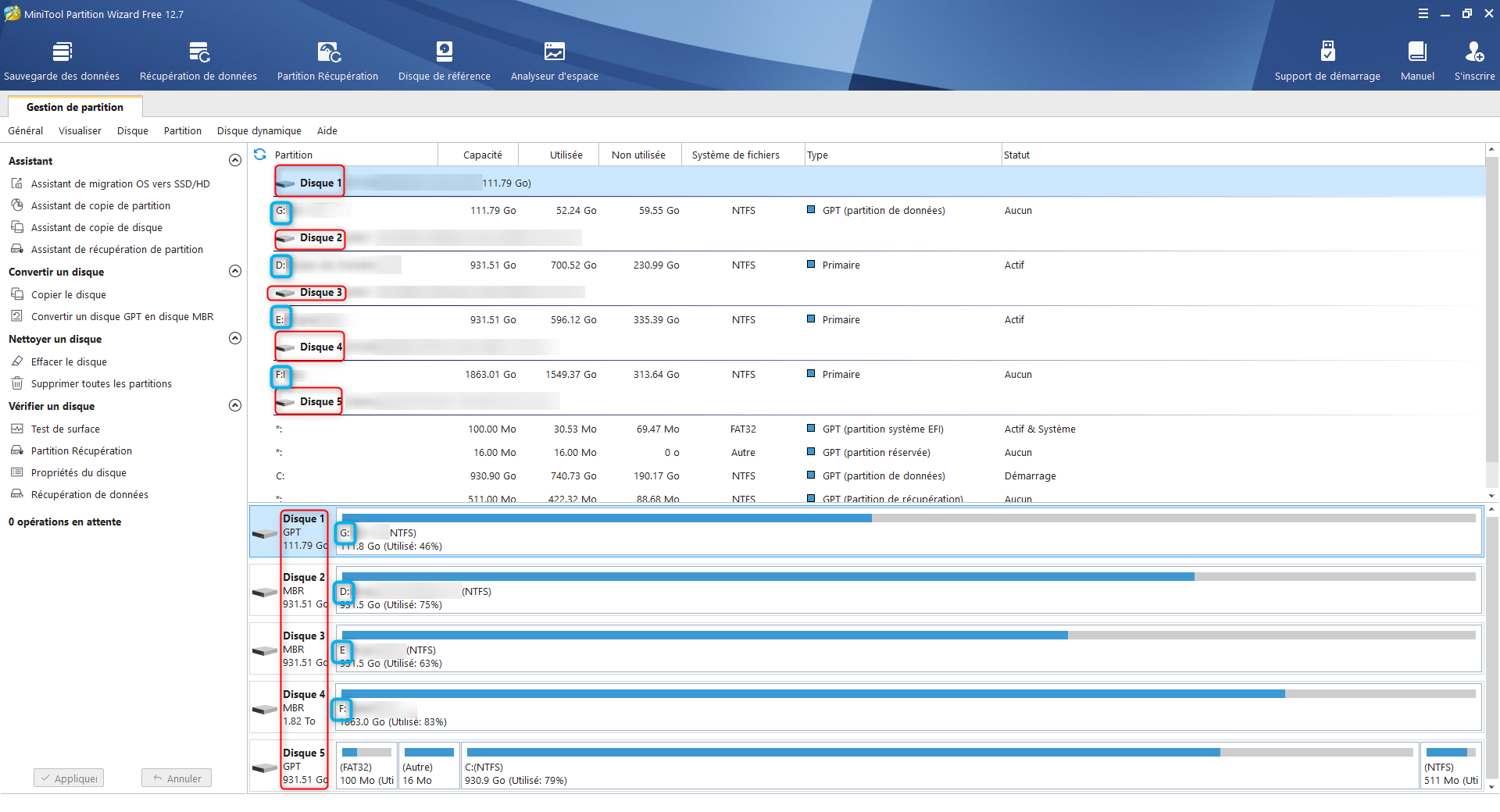1500x812 pixels.
Task: Refresh the partition list
Action: click(260, 155)
